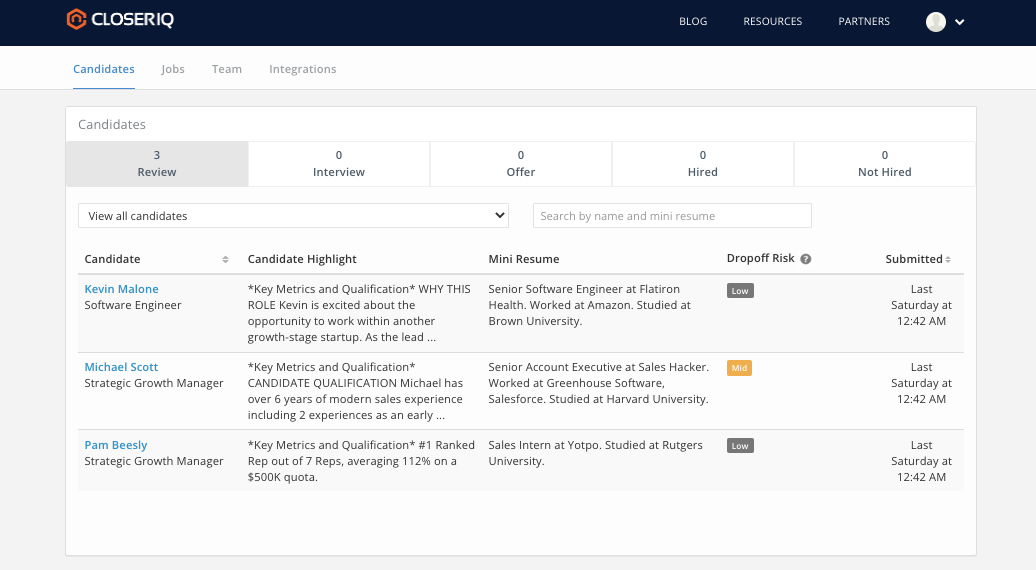Click the Dropoff Risk help icon
Image resolution: width=1036 pixels, height=570 pixels.
[x=806, y=259]
